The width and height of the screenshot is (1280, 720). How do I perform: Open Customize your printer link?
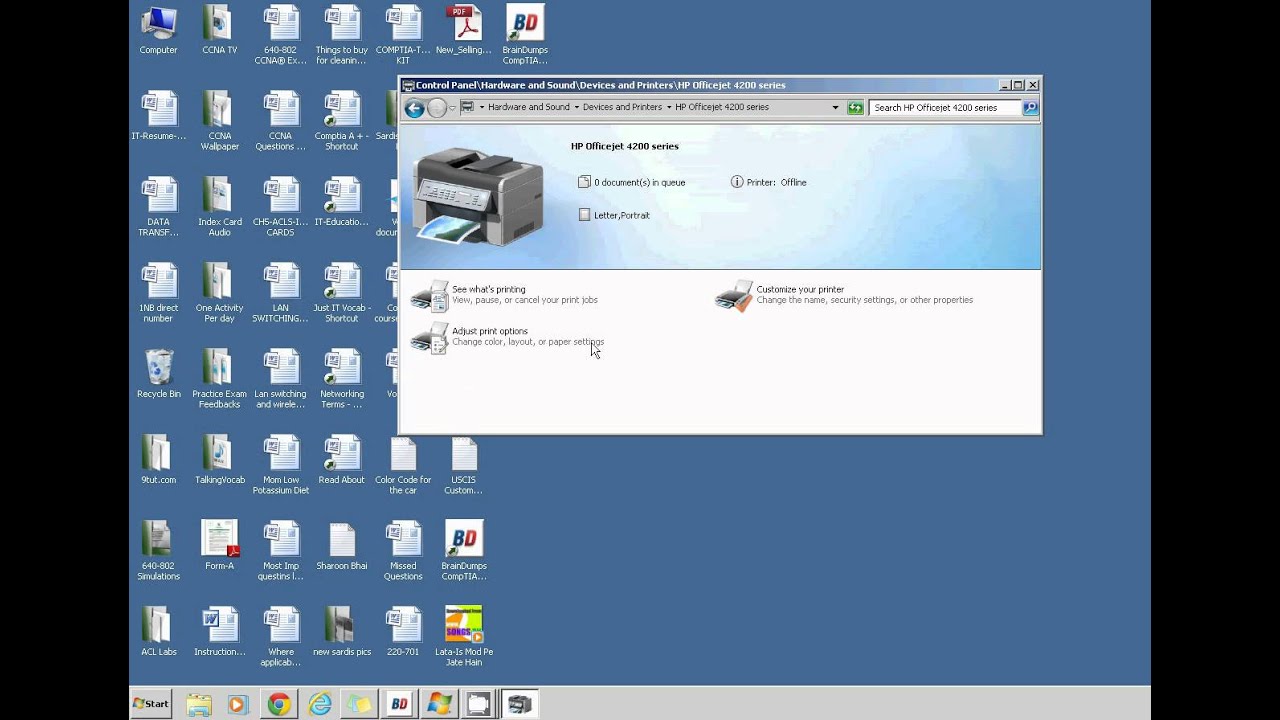pyautogui.click(x=800, y=289)
